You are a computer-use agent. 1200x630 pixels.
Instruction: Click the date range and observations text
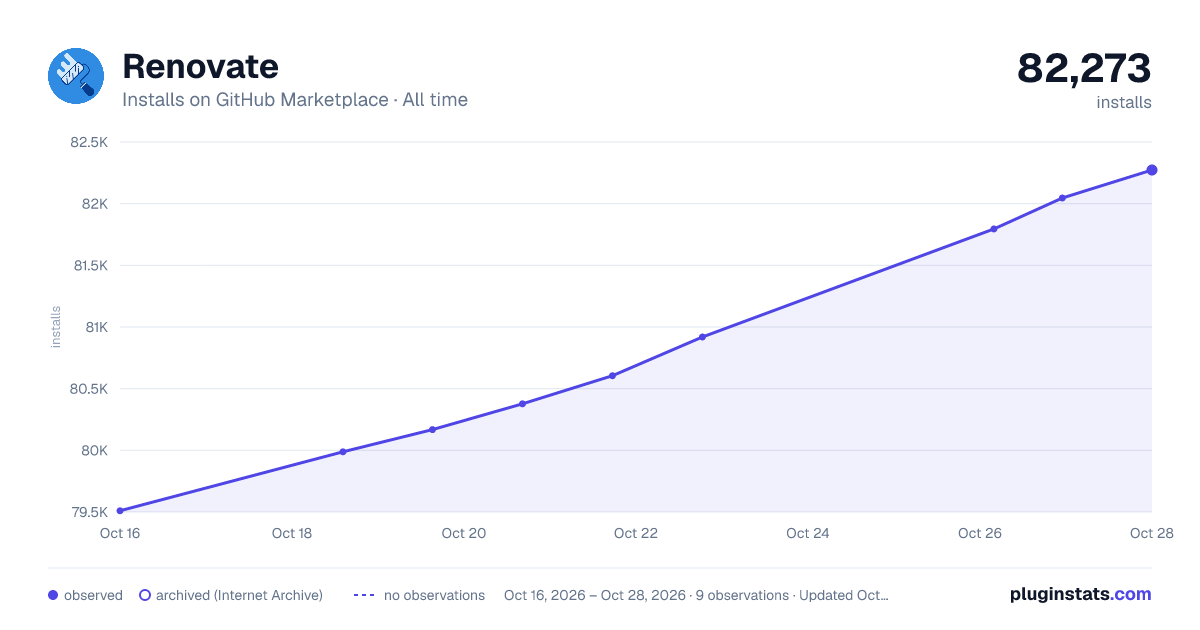click(x=696, y=595)
